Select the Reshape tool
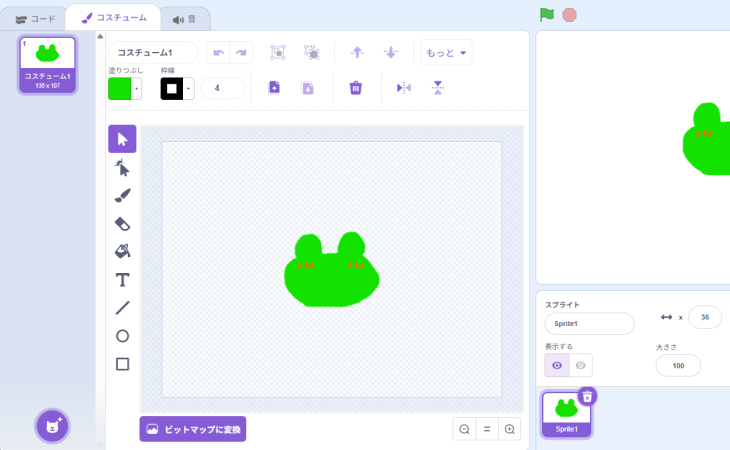Image resolution: width=730 pixels, height=450 pixels. coord(122,167)
